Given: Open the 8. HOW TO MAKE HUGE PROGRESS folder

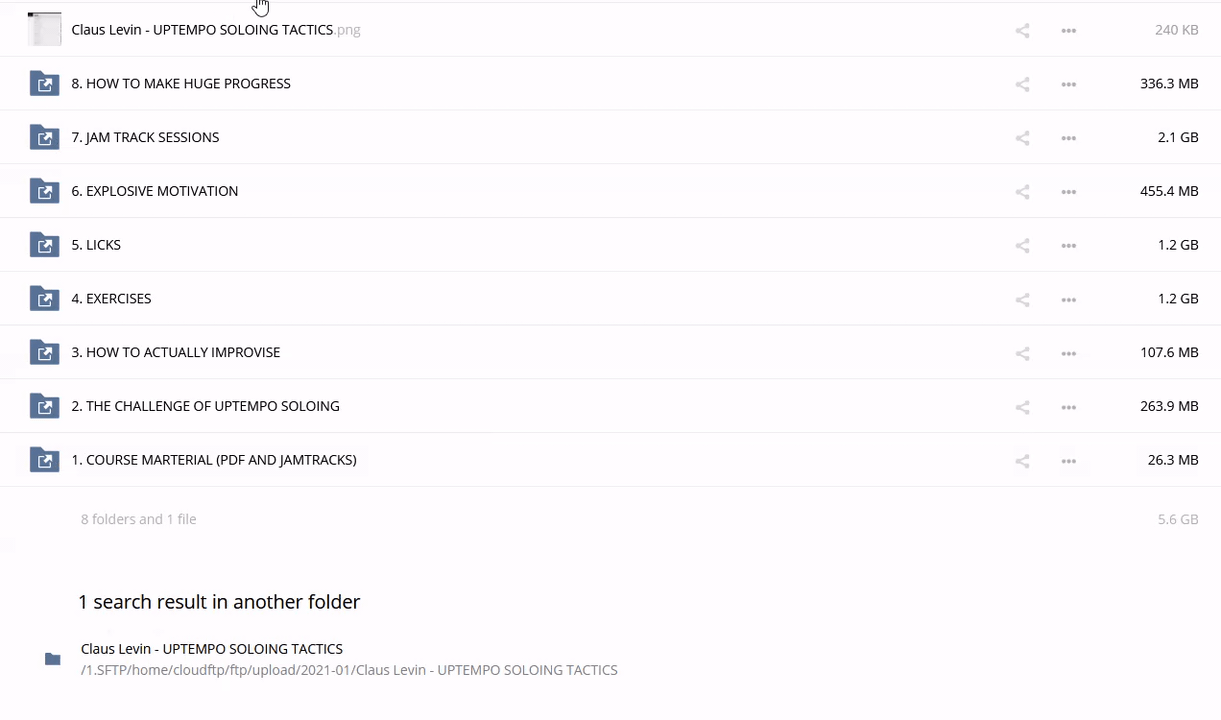Looking at the screenshot, I should tap(181, 84).
